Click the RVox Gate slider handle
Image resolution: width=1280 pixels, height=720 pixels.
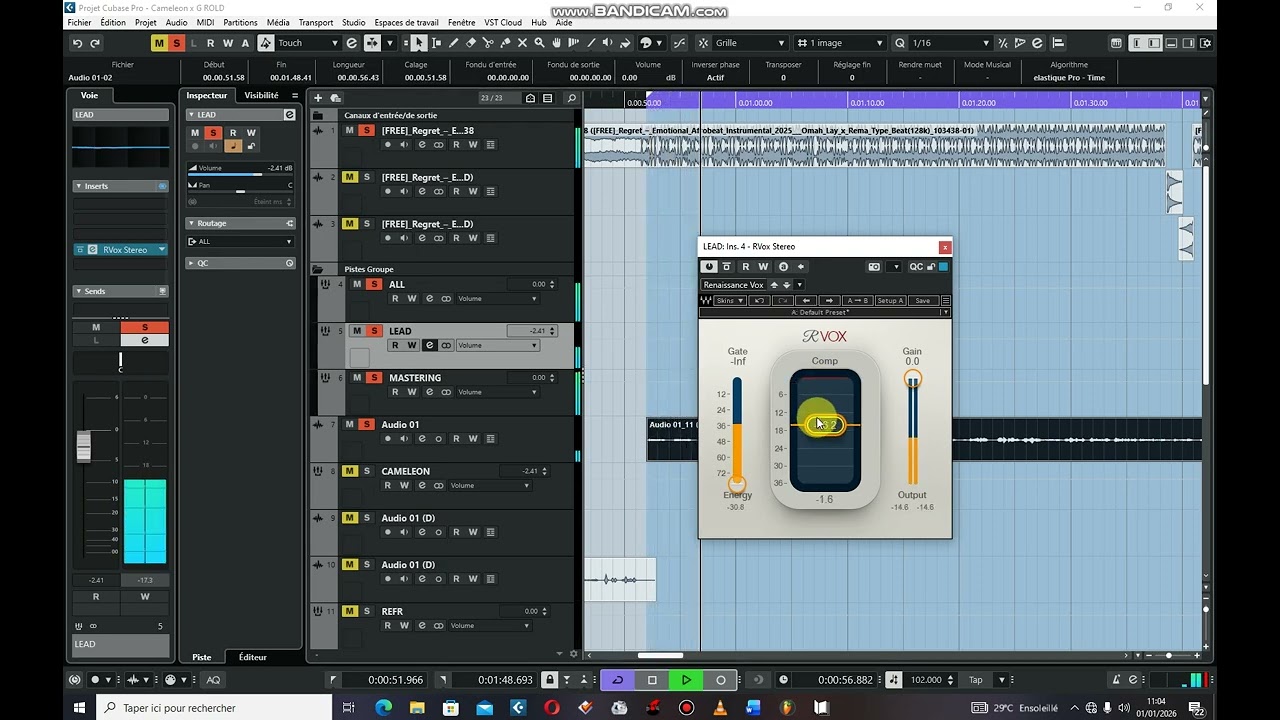click(x=737, y=484)
